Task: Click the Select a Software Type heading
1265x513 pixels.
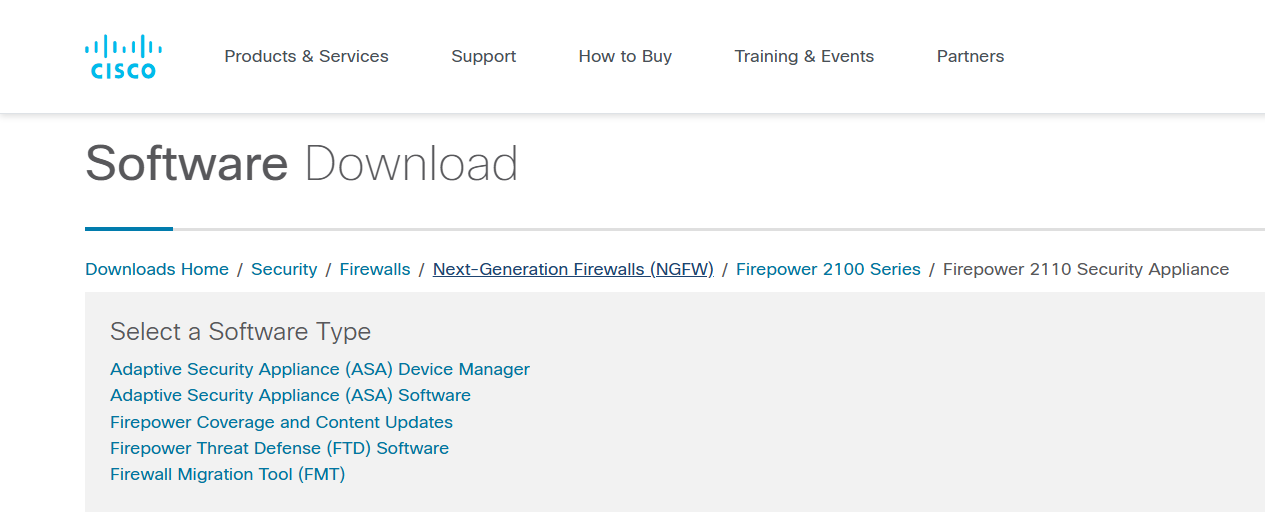Action: 240,332
